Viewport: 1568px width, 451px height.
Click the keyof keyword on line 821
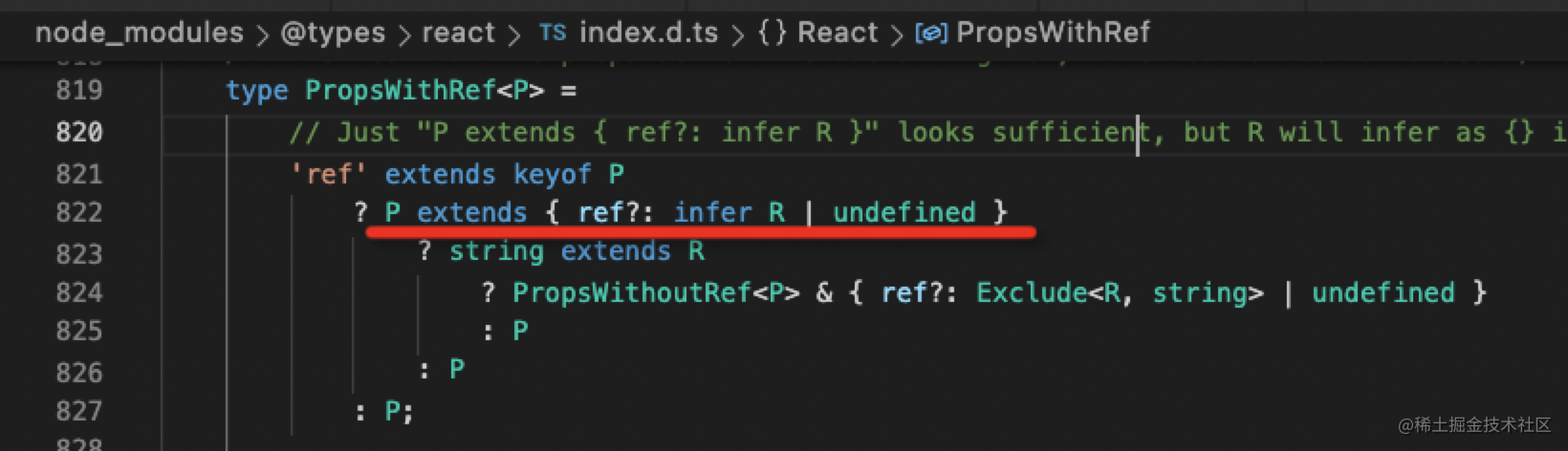pos(553,175)
